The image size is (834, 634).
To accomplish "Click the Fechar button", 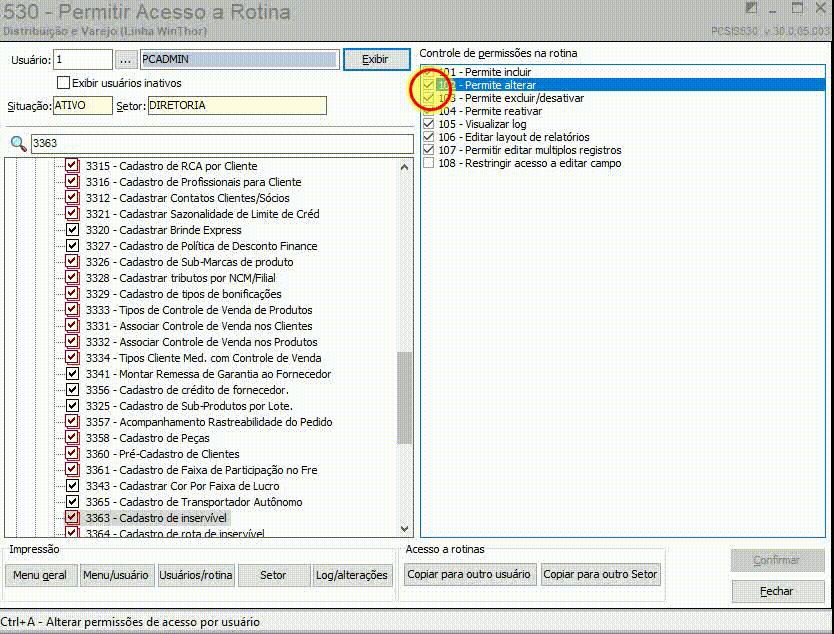I will 777,591.
